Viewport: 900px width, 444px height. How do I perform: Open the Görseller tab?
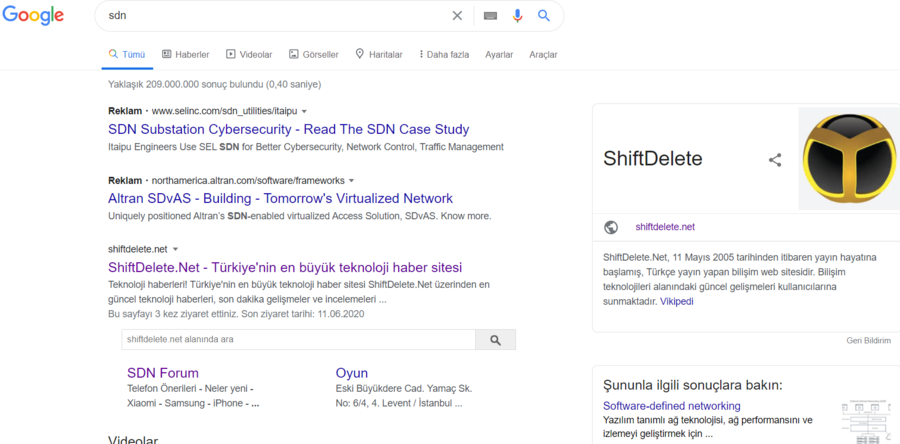(x=313, y=54)
